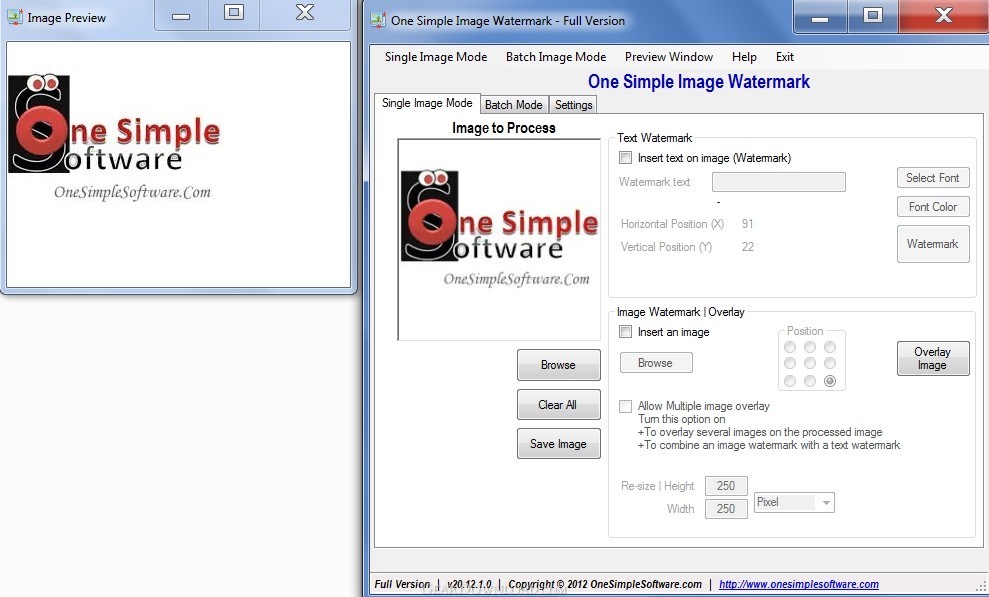
Task: Close the Image Preview window
Action: point(305,15)
